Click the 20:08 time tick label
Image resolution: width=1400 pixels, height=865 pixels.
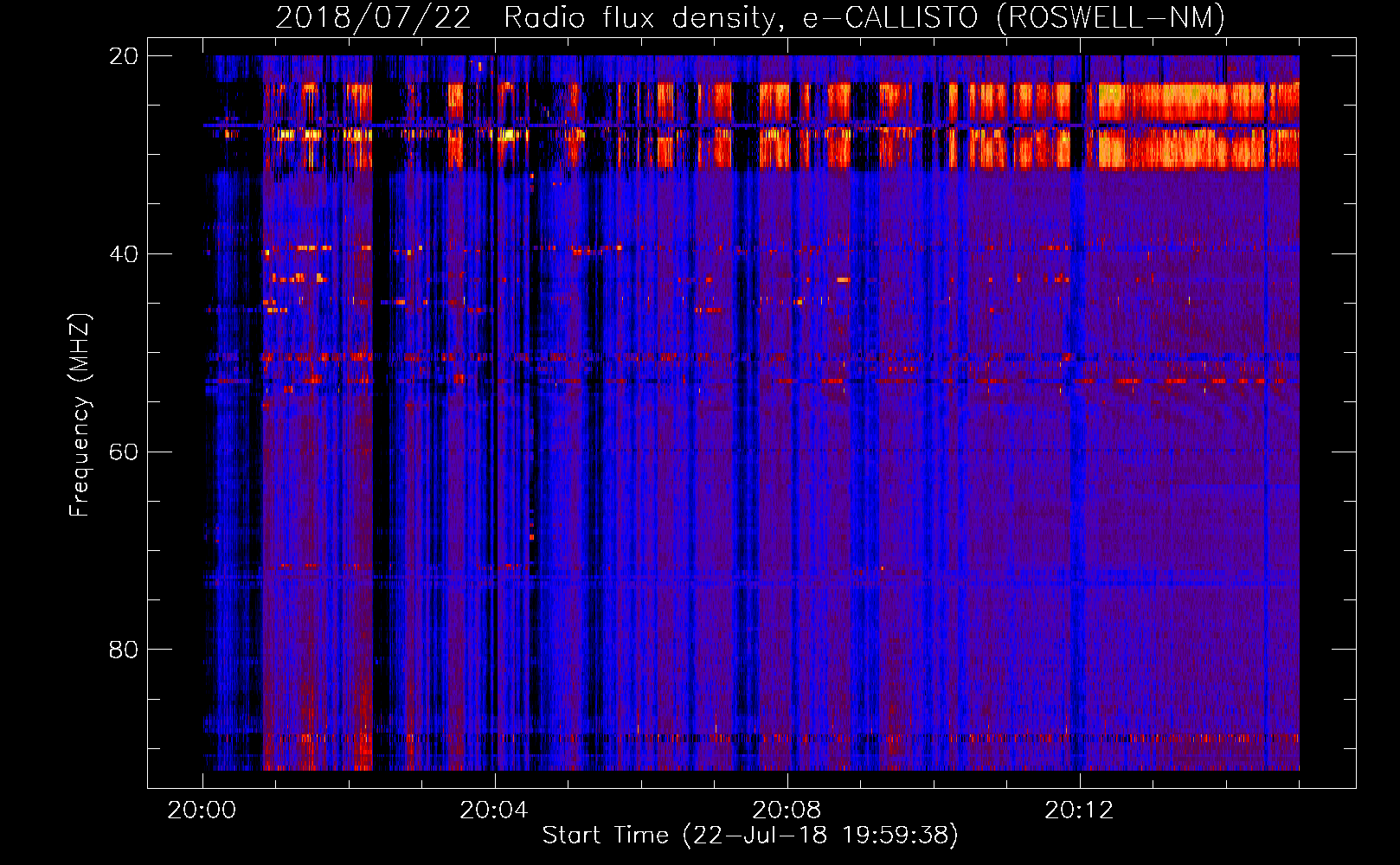point(787,811)
